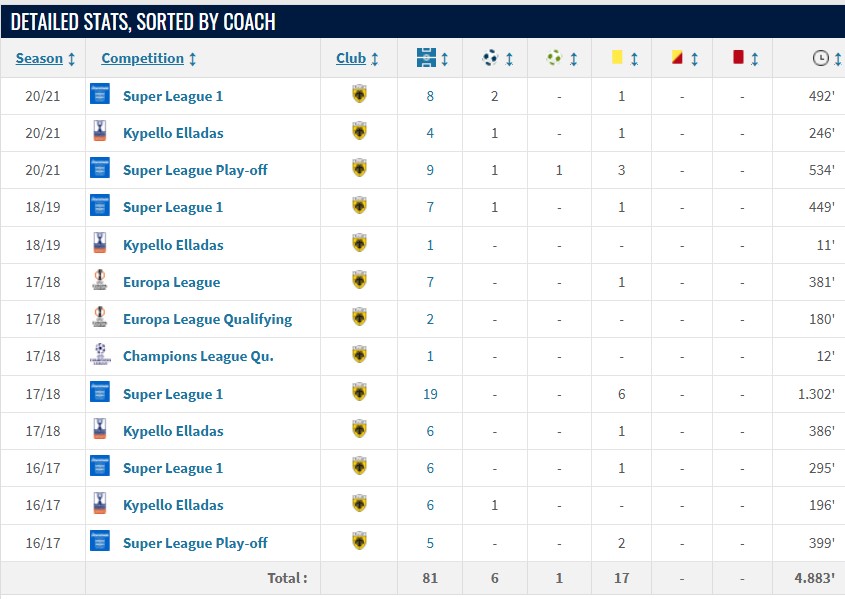The width and height of the screenshot is (845, 599).
Task: Click the assists header icon
Action: click(x=554, y=59)
